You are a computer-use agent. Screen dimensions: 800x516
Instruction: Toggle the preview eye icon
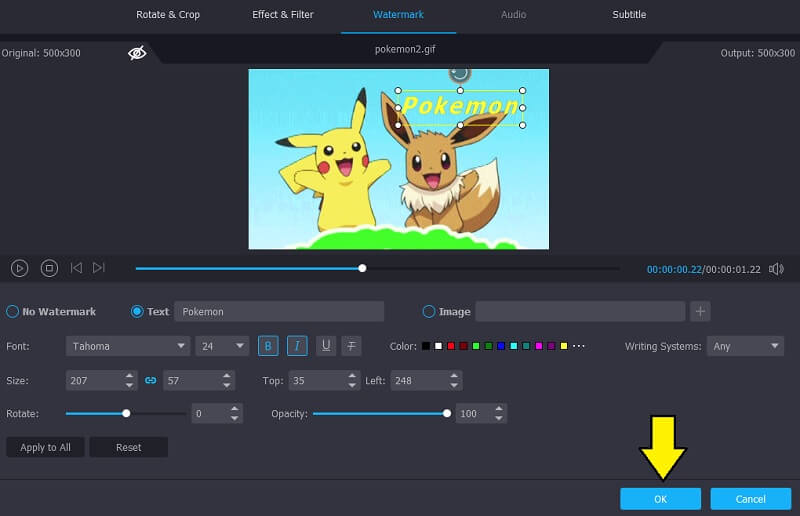pos(137,53)
